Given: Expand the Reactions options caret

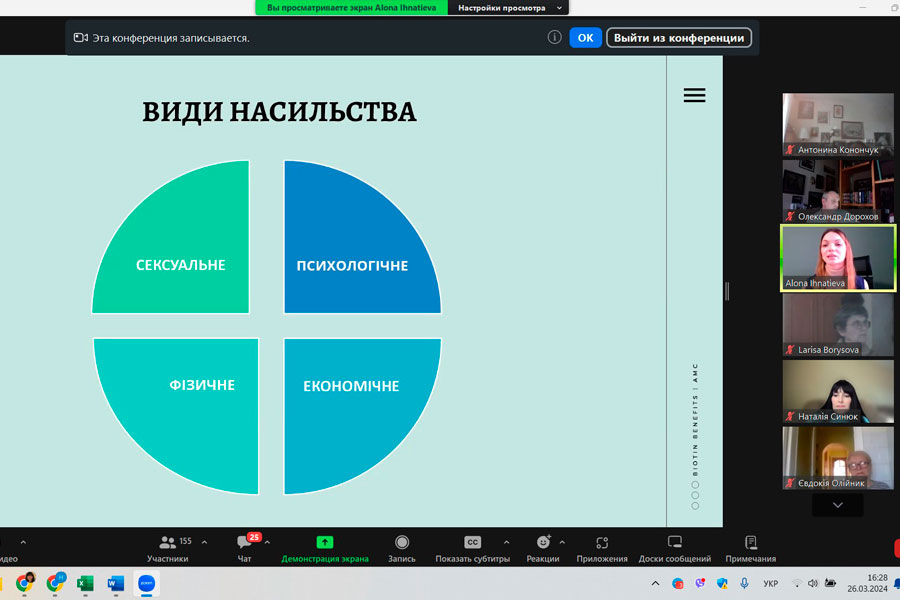Looking at the screenshot, I should point(562,542).
